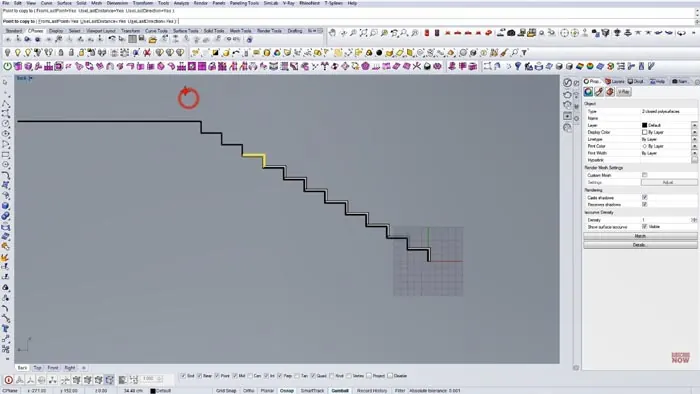Click the black sphere shaded icon
This screenshot has height=394, width=700.
[379, 53]
